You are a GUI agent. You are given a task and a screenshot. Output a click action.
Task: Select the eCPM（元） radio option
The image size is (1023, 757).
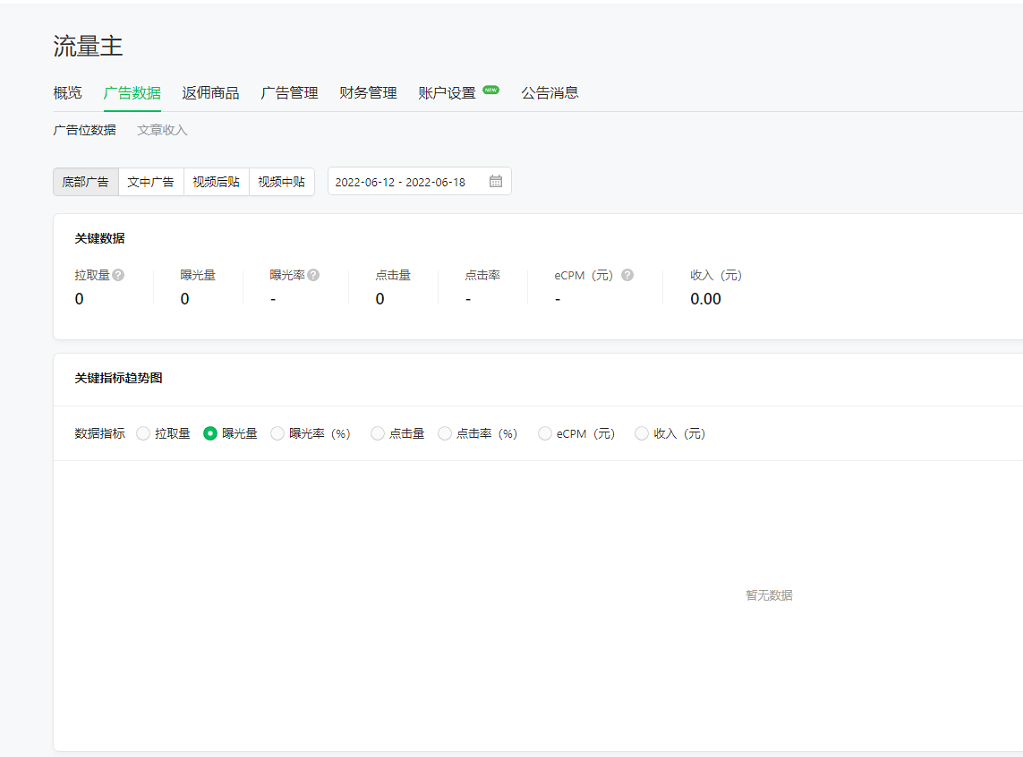(545, 434)
